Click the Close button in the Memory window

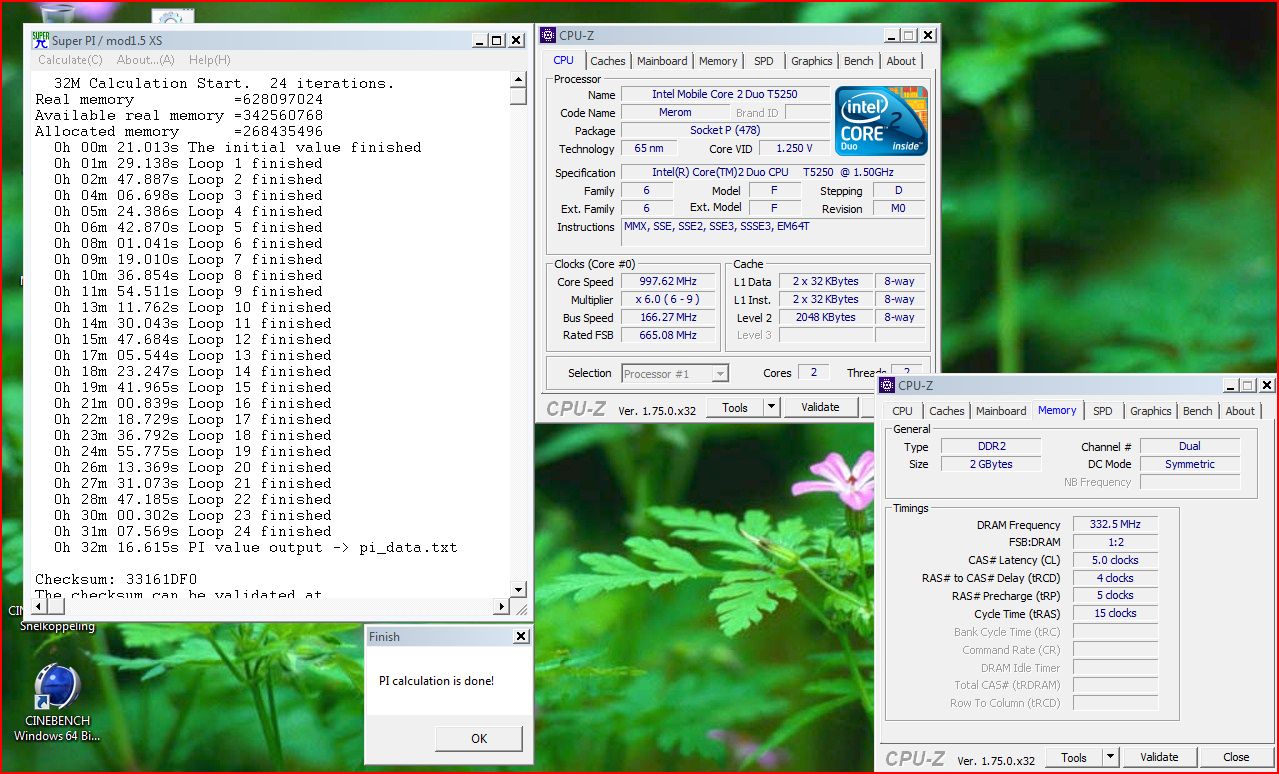(1236, 757)
